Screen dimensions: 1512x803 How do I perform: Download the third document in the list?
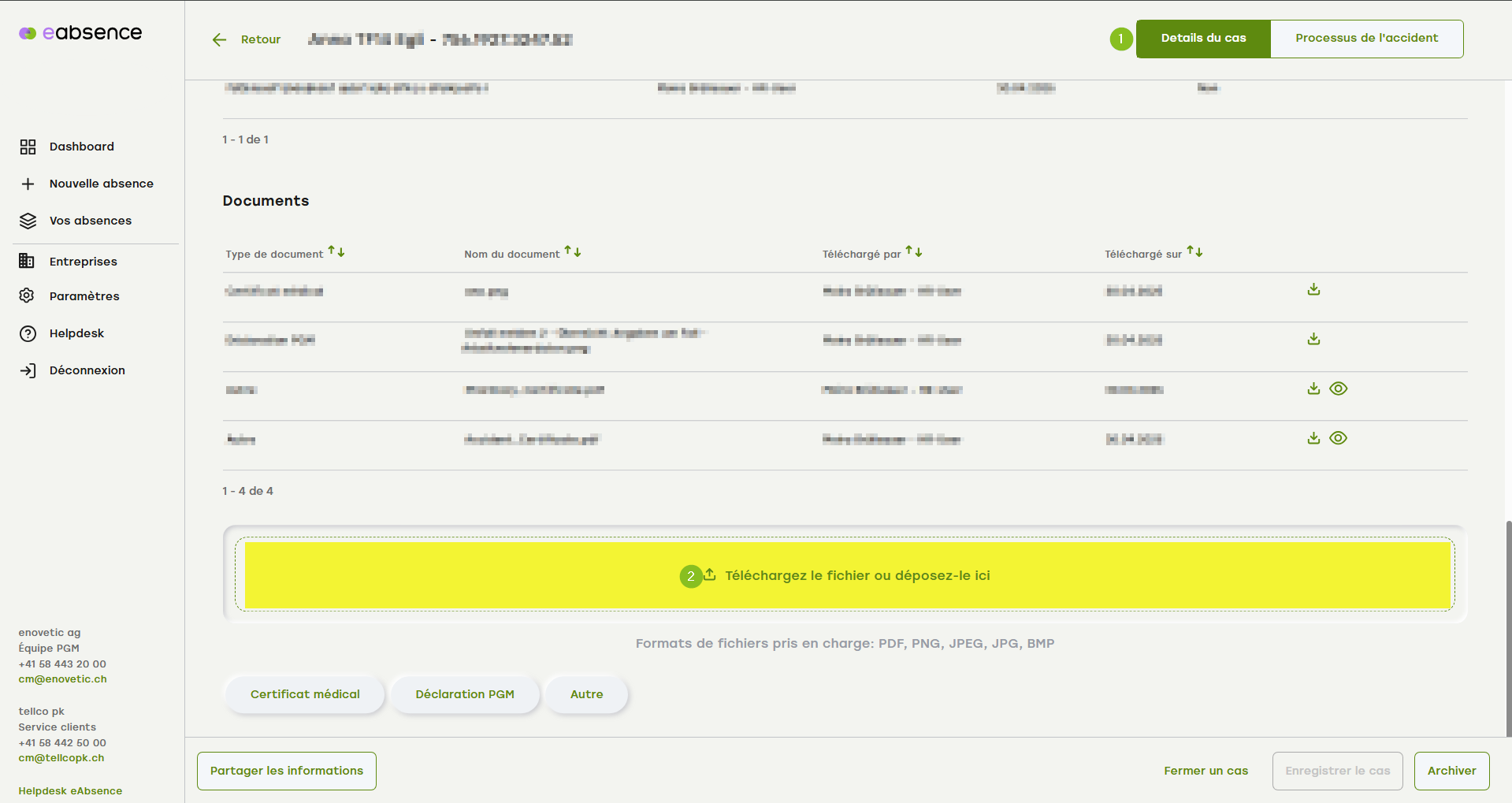point(1313,388)
